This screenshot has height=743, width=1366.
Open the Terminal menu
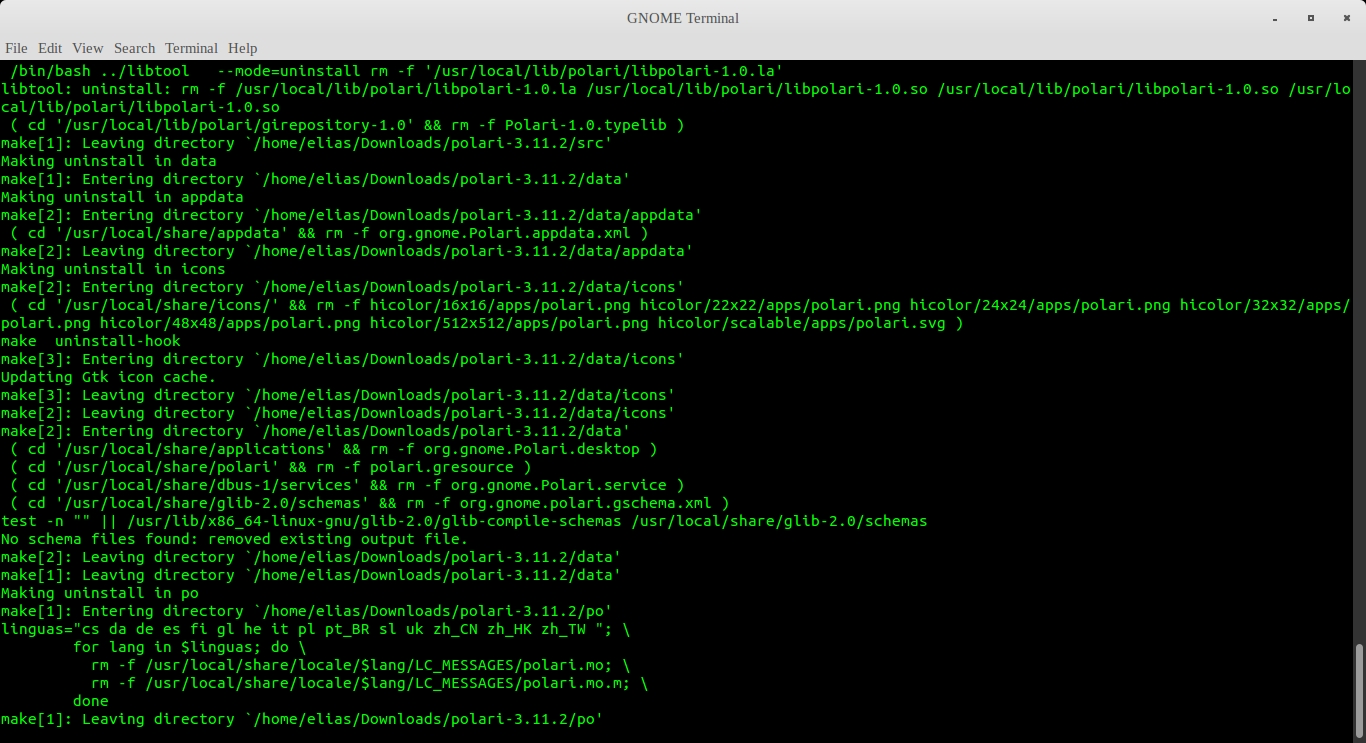pyautogui.click(x=191, y=48)
